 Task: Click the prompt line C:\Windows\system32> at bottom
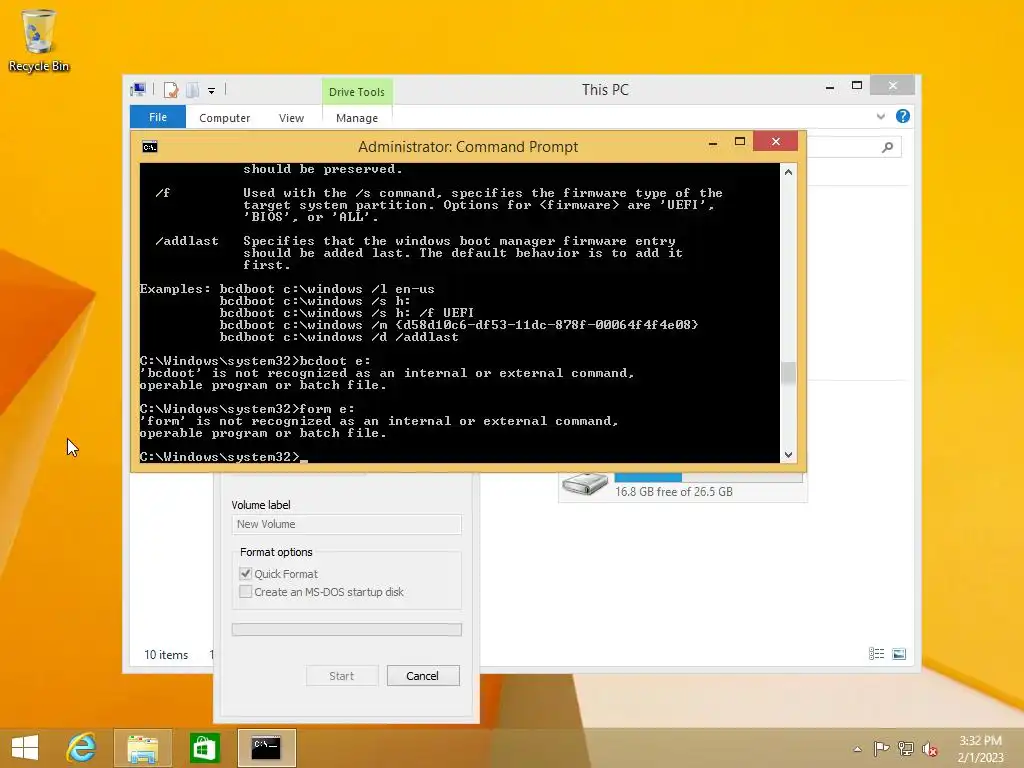click(220, 456)
